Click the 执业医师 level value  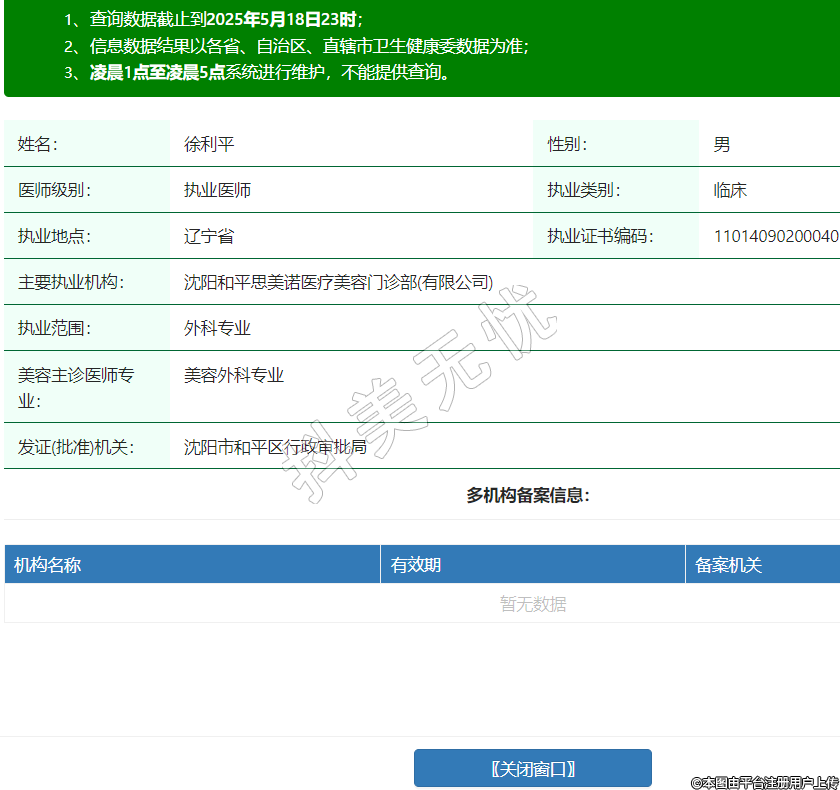tap(217, 190)
